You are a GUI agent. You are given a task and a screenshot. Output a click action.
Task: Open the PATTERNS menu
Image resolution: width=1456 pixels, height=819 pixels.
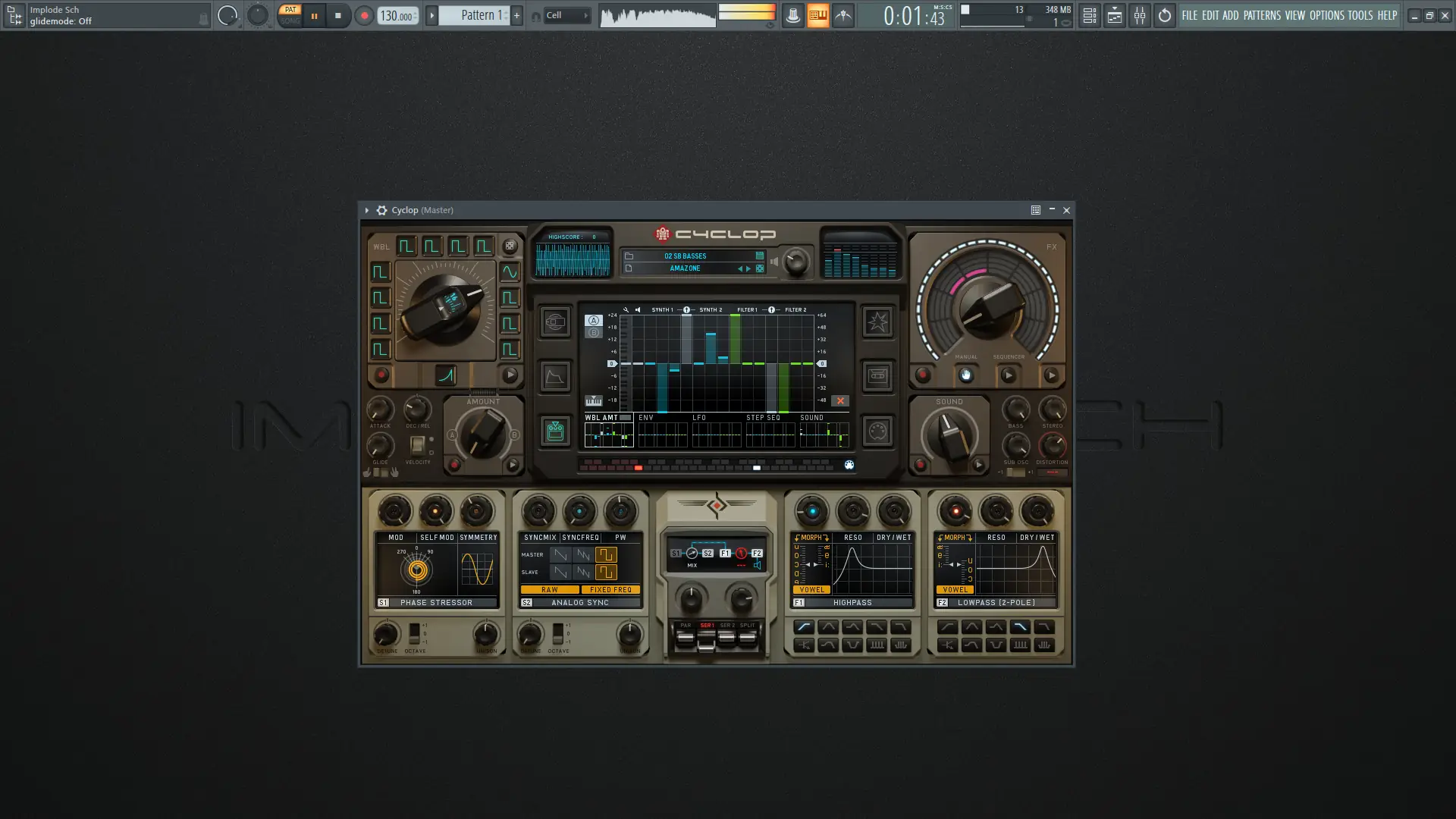click(1262, 15)
